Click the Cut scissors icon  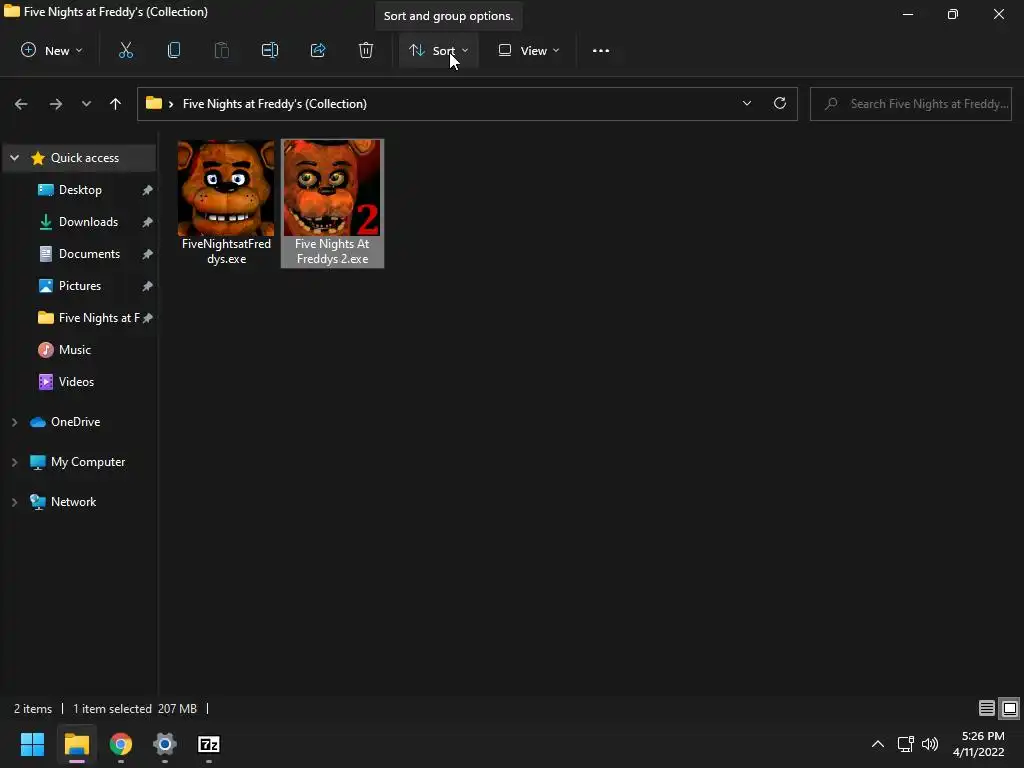click(125, 50)
